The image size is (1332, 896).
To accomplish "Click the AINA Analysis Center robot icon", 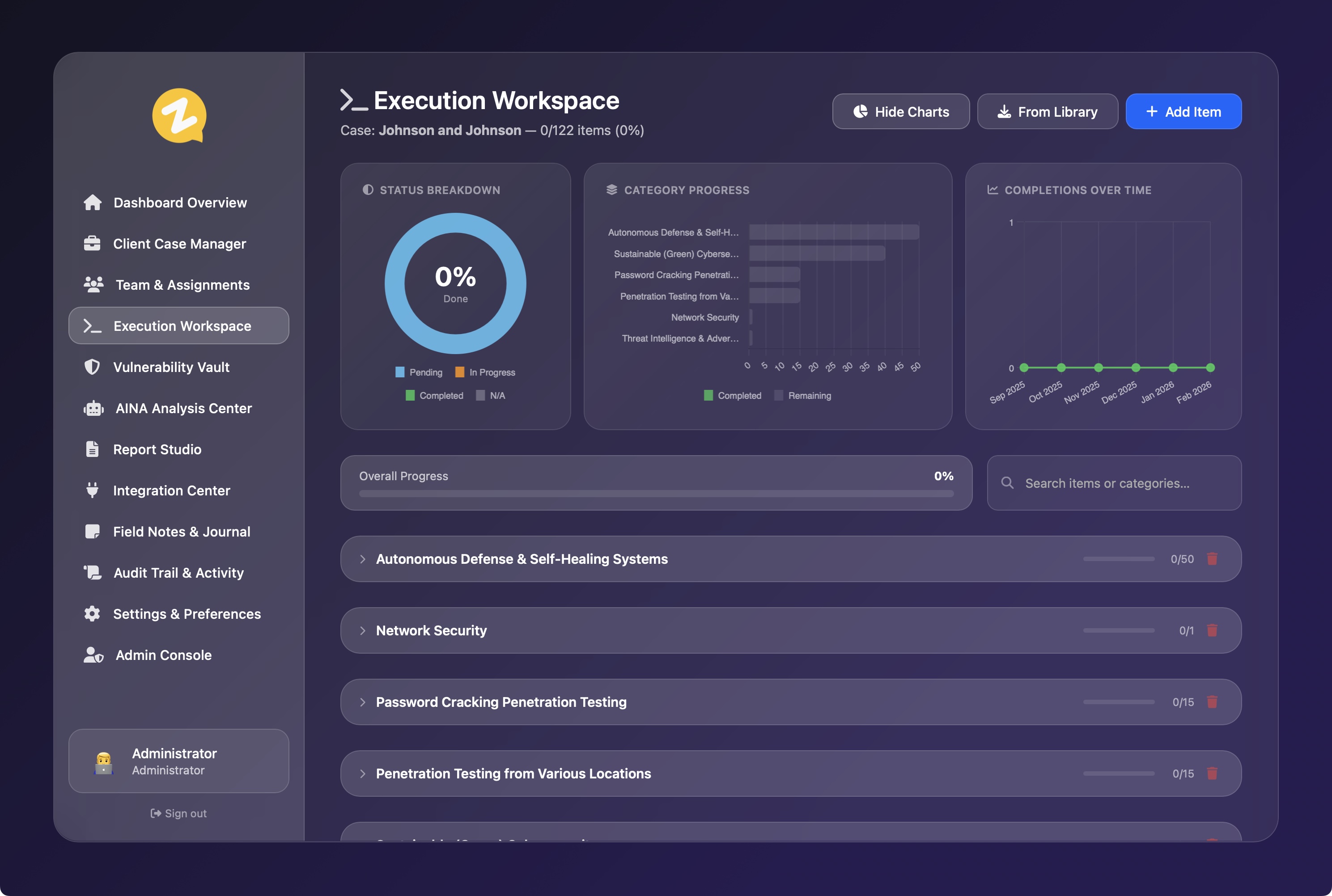I will click(93, 408).
